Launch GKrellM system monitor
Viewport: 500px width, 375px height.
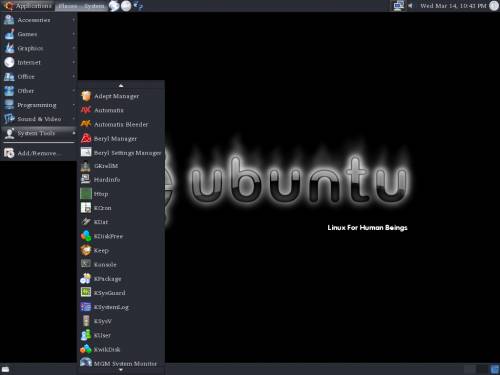pyautogui.click(x=121, y=166)
